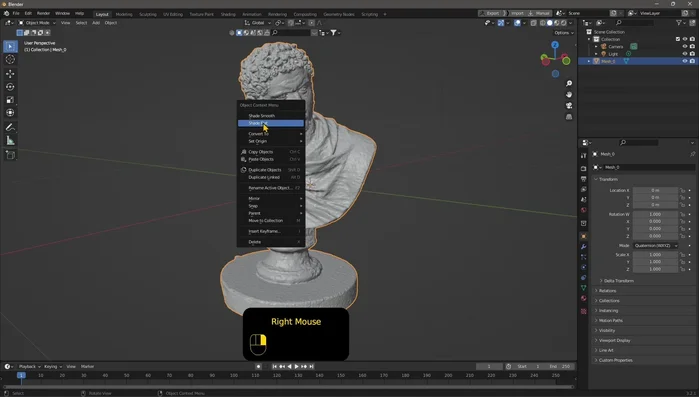The height and width of the screenshot is (397, 699).
Task: Hide Camera in viewport via eye icon
Action: [685, 46]
